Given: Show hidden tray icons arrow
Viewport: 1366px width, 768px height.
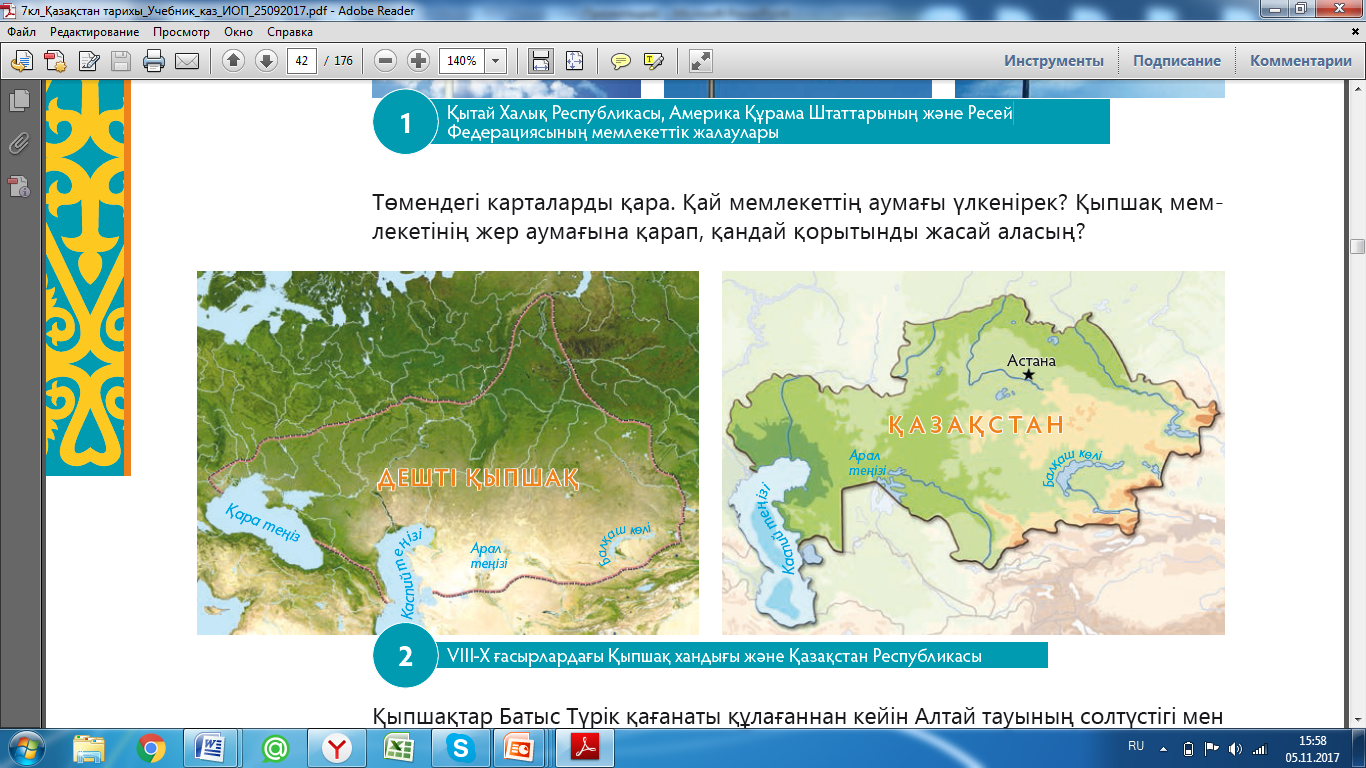Looking at the screenshot, I should (1163, 748).
